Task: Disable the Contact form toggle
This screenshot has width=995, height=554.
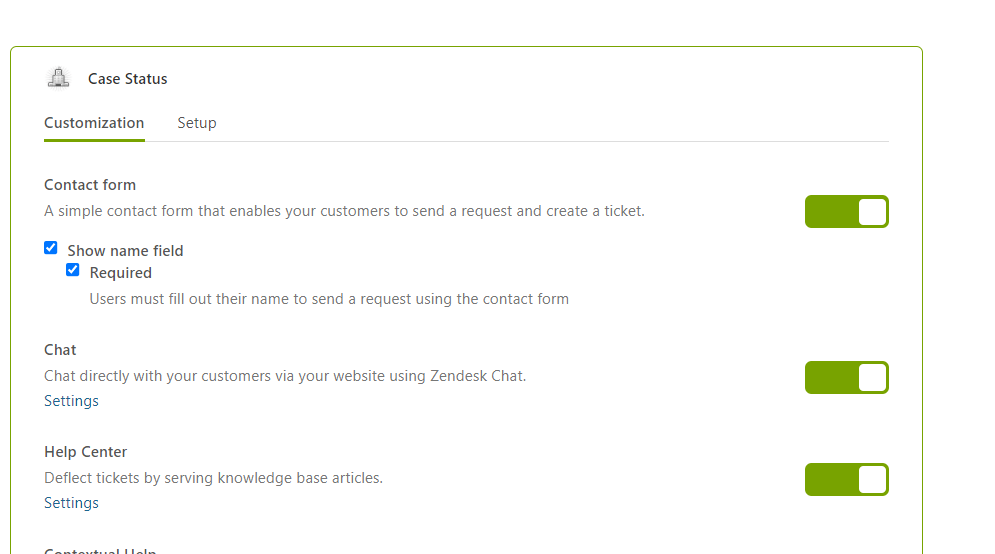Action: pos(846,212)
